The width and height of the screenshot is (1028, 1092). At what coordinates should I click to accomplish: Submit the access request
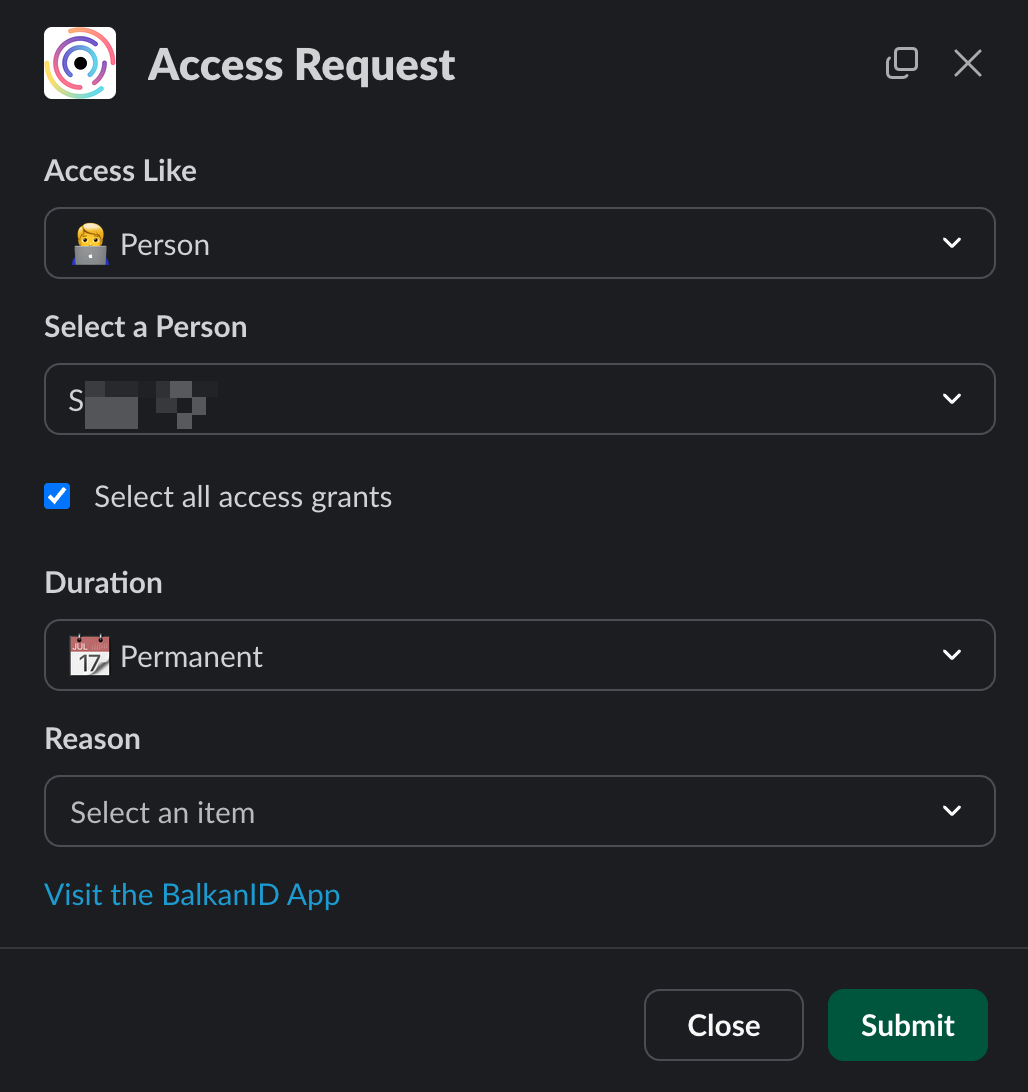(x=907, y=1025)
